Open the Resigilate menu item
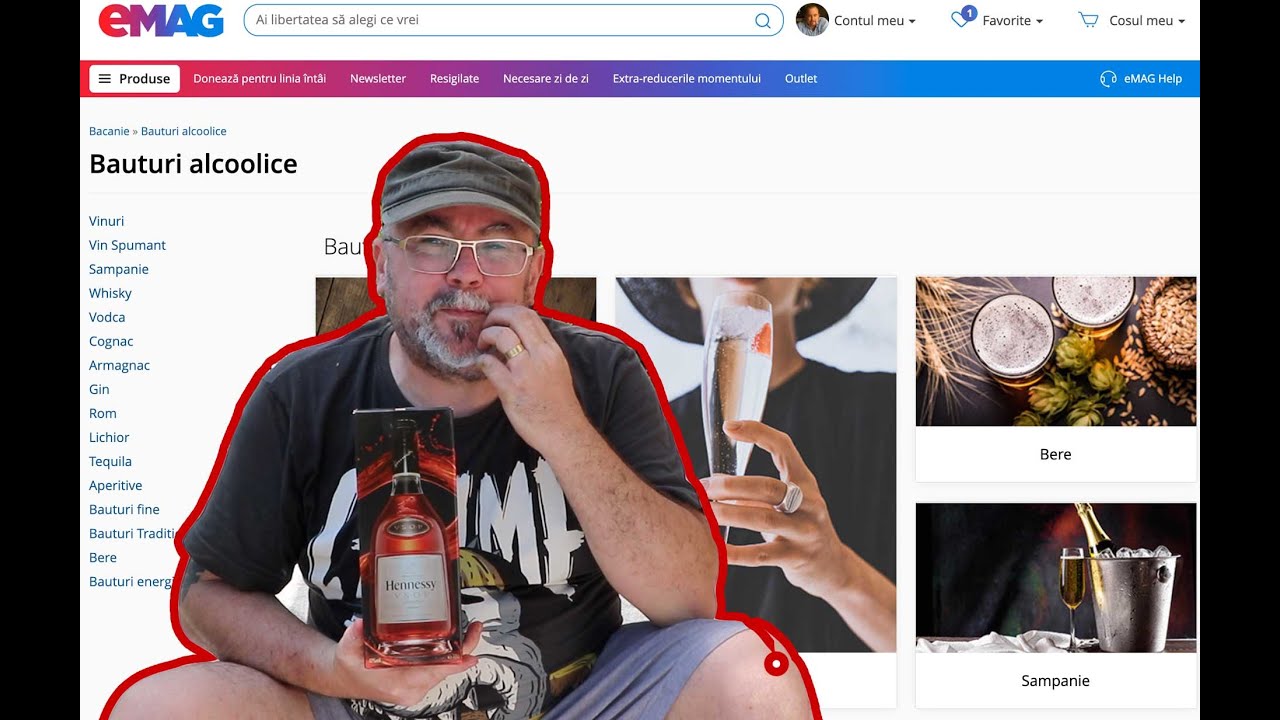Viewport: 1280px width, 720px height. [454, 79]
